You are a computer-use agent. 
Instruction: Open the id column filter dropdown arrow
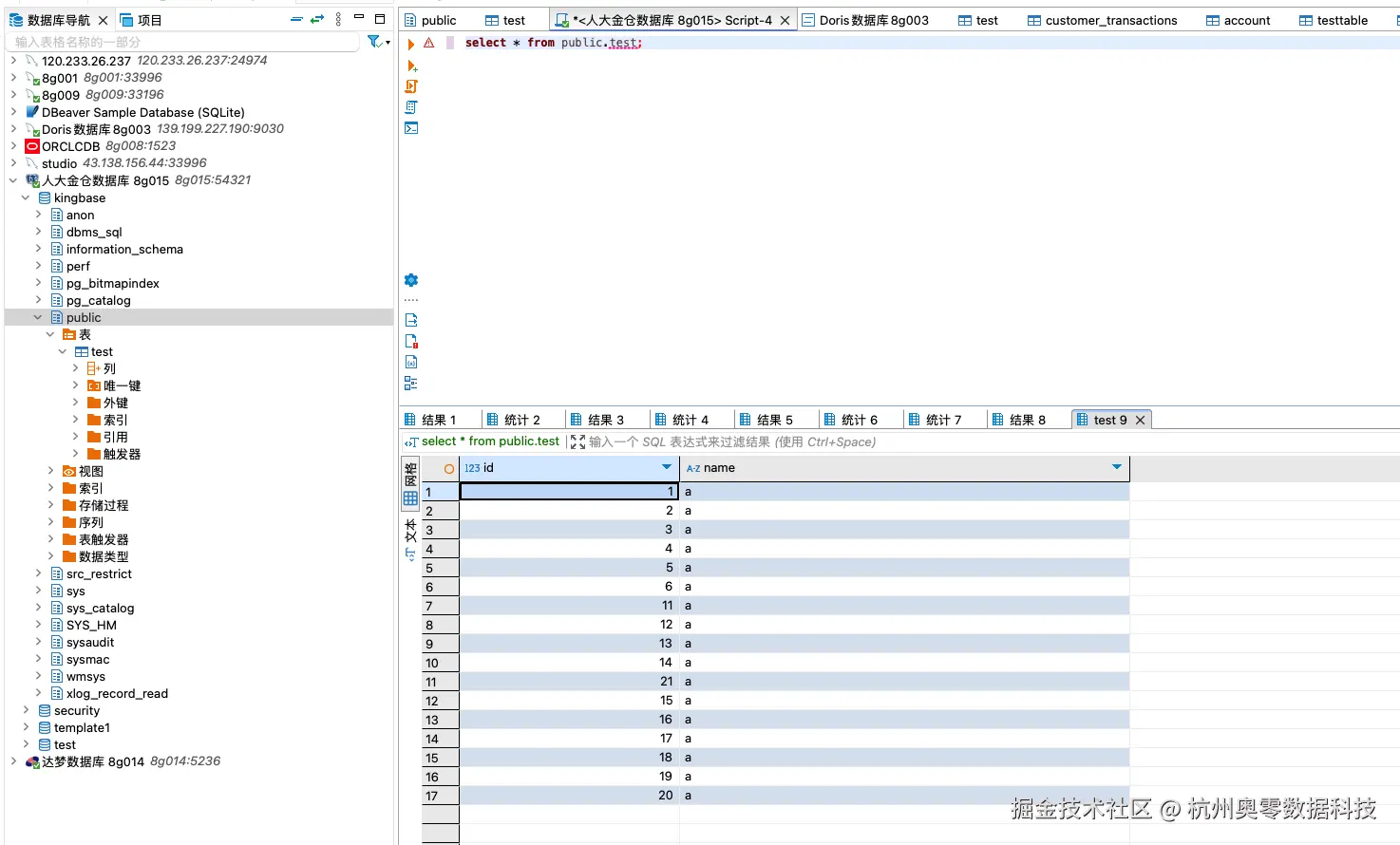coord(667,467)
